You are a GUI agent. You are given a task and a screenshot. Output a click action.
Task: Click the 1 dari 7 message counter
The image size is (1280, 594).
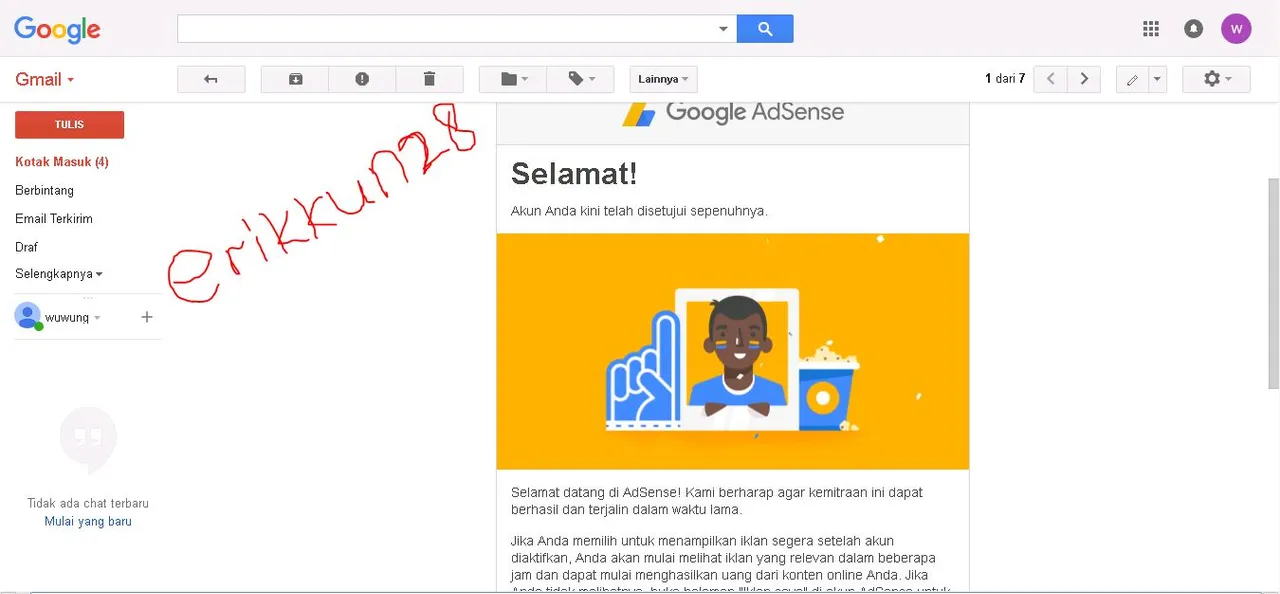[x=1005, y=79]
